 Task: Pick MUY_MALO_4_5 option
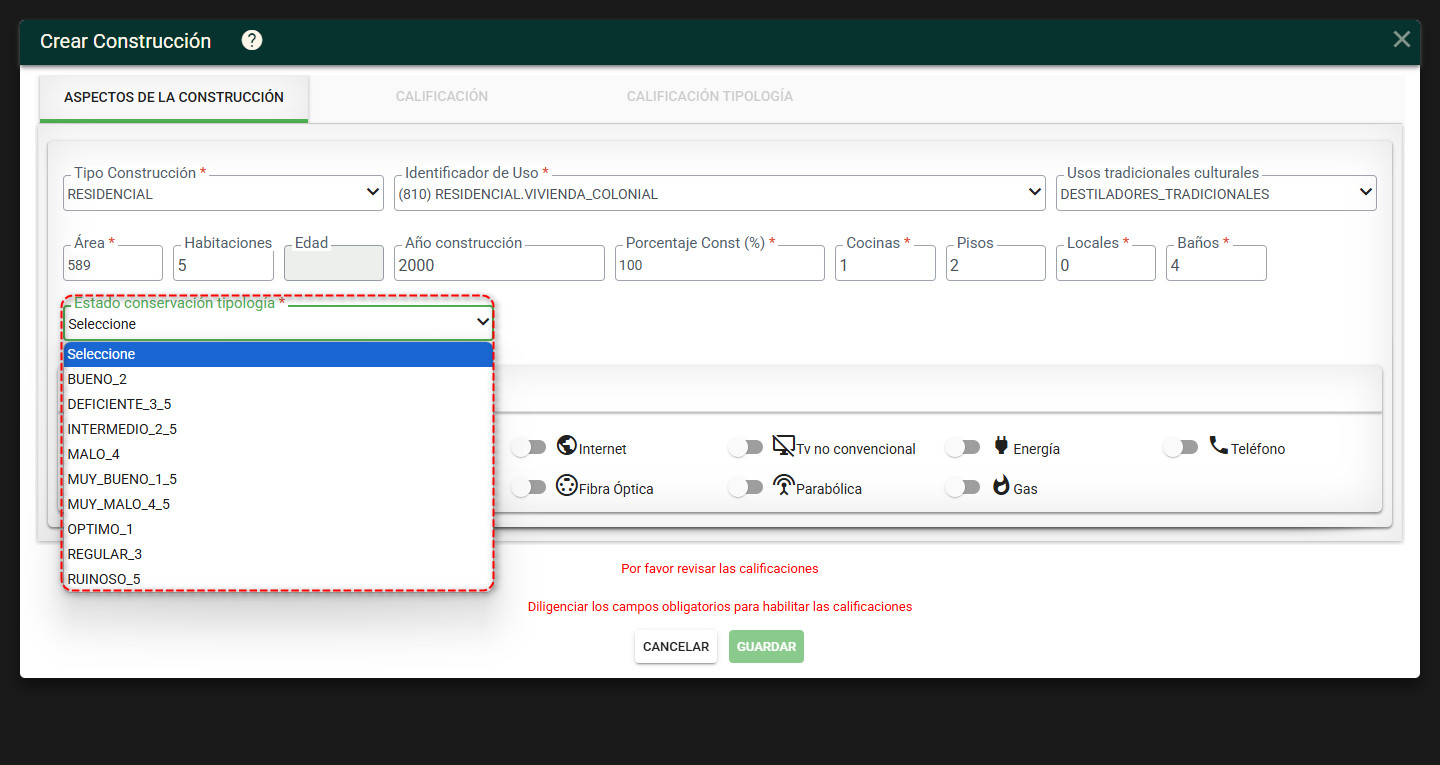tap(279, 504)
